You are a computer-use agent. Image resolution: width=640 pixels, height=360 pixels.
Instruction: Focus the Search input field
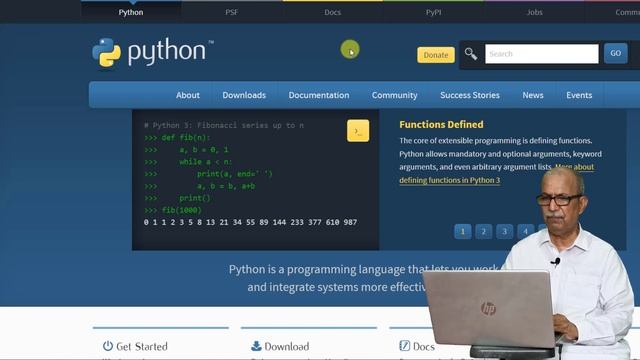point(542,54)
